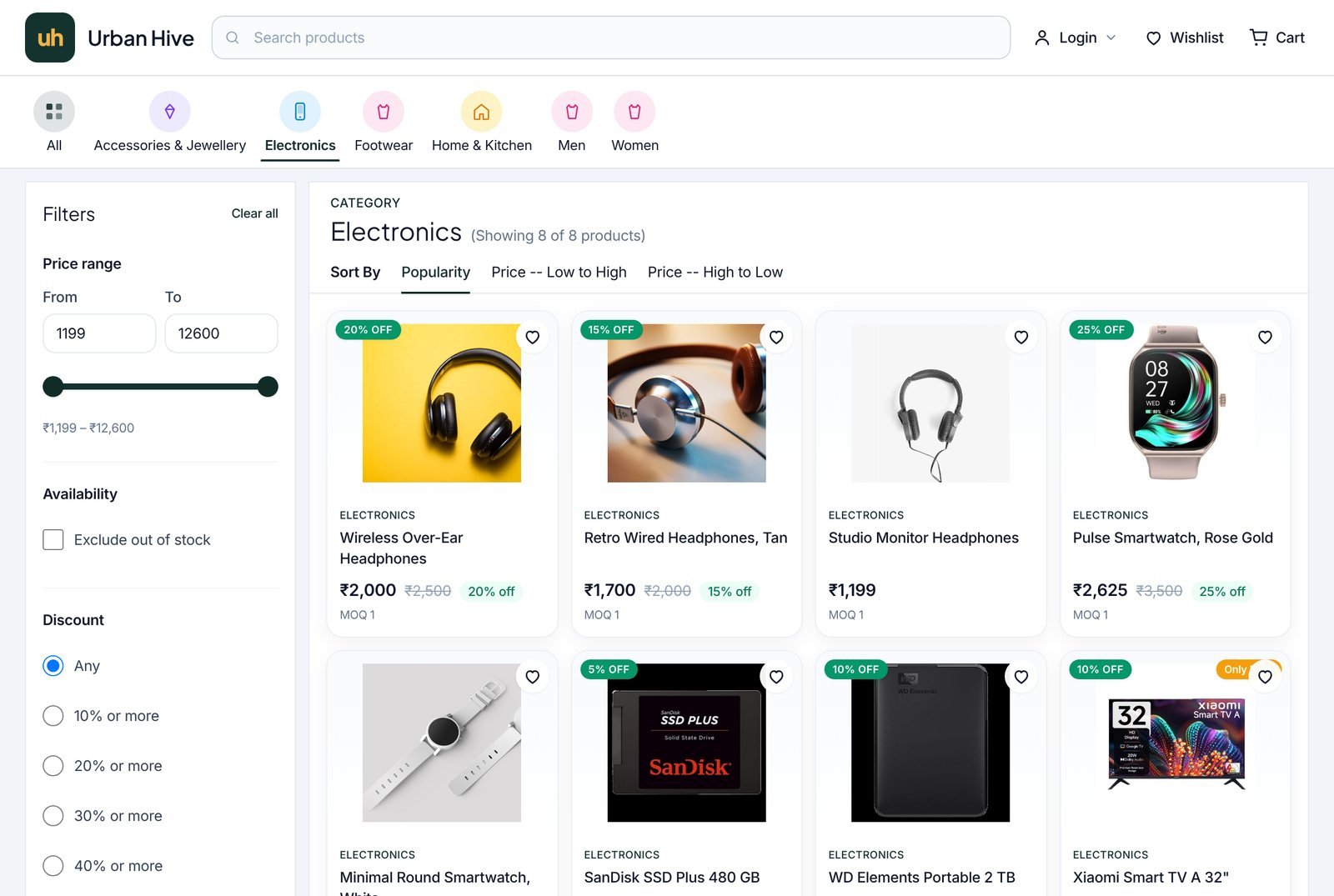Viewport: 1334px width, 896px height.
Task: Clear all filters
Action: pyautogui.click(x=254, y=213)
